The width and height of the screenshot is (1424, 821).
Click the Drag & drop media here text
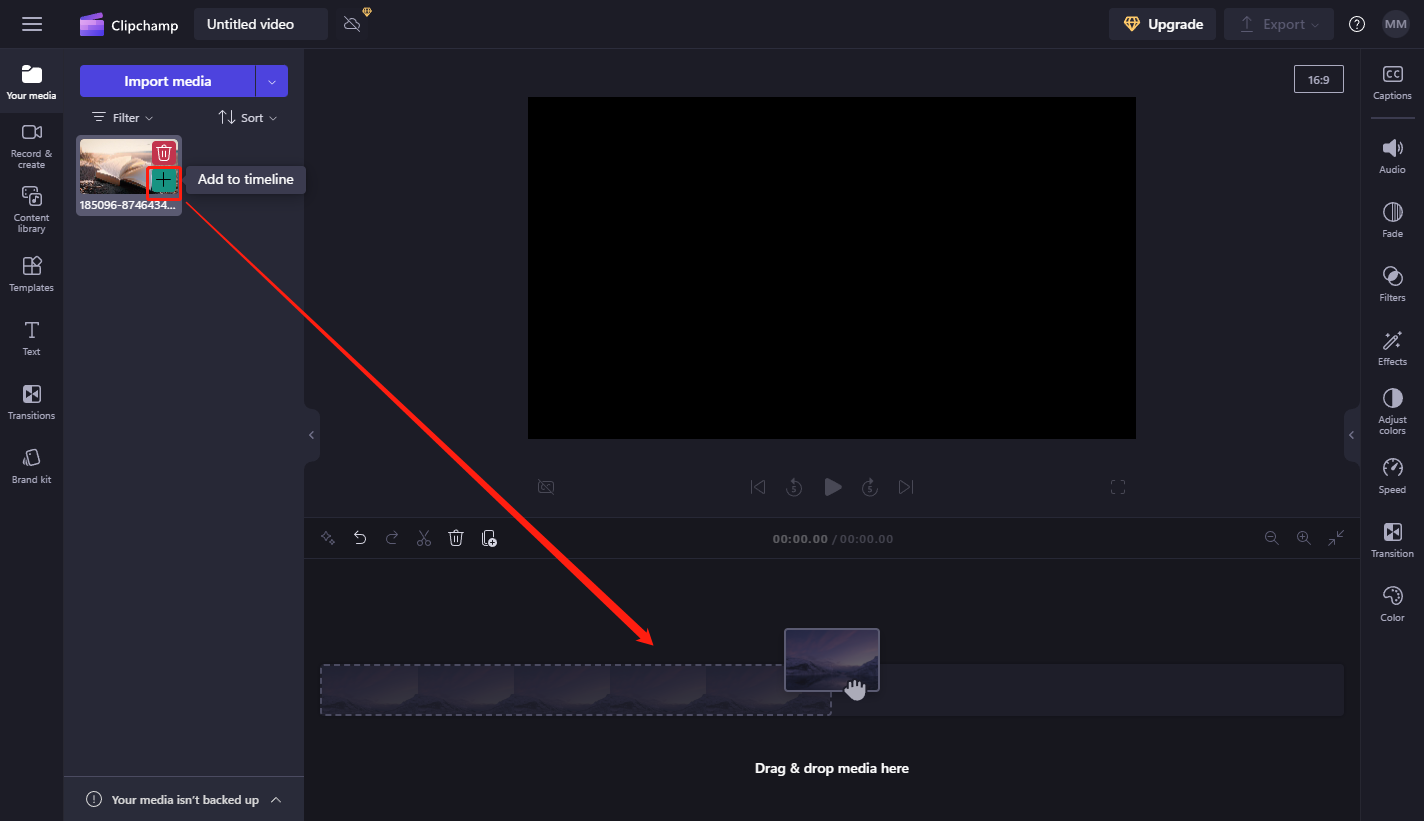point(832,768)
